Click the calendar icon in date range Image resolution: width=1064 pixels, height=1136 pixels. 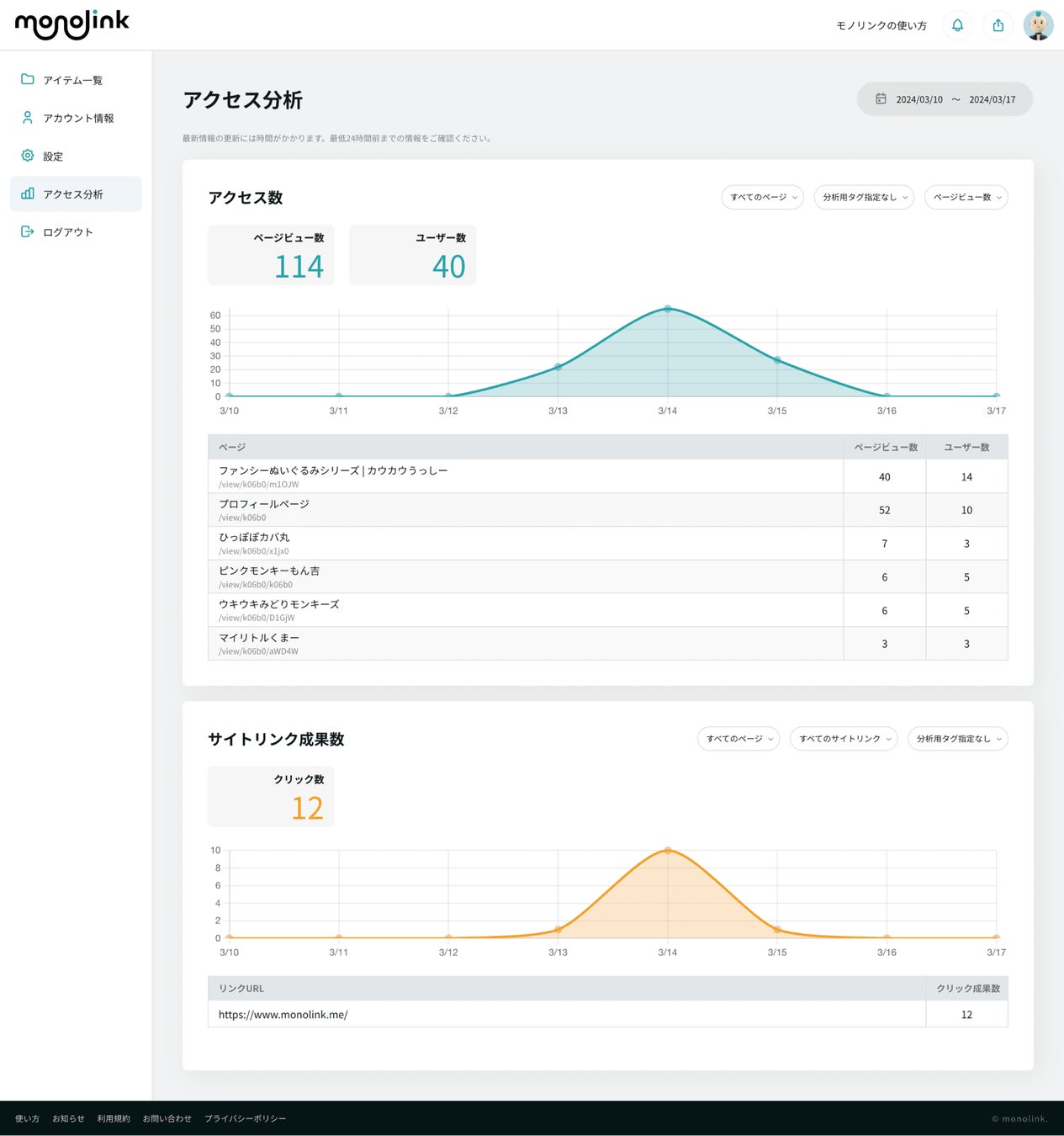(881, 99)
